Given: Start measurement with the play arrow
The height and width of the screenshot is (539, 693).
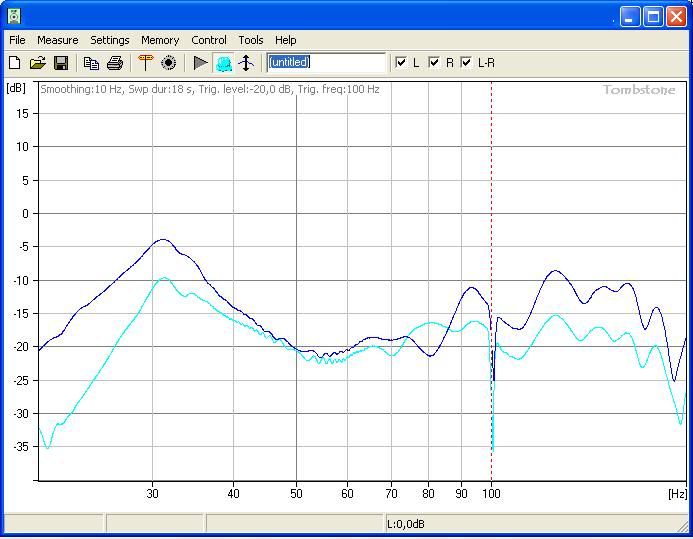Looking at the screenshot, I should pyautogui.click(x=201, y=63).
